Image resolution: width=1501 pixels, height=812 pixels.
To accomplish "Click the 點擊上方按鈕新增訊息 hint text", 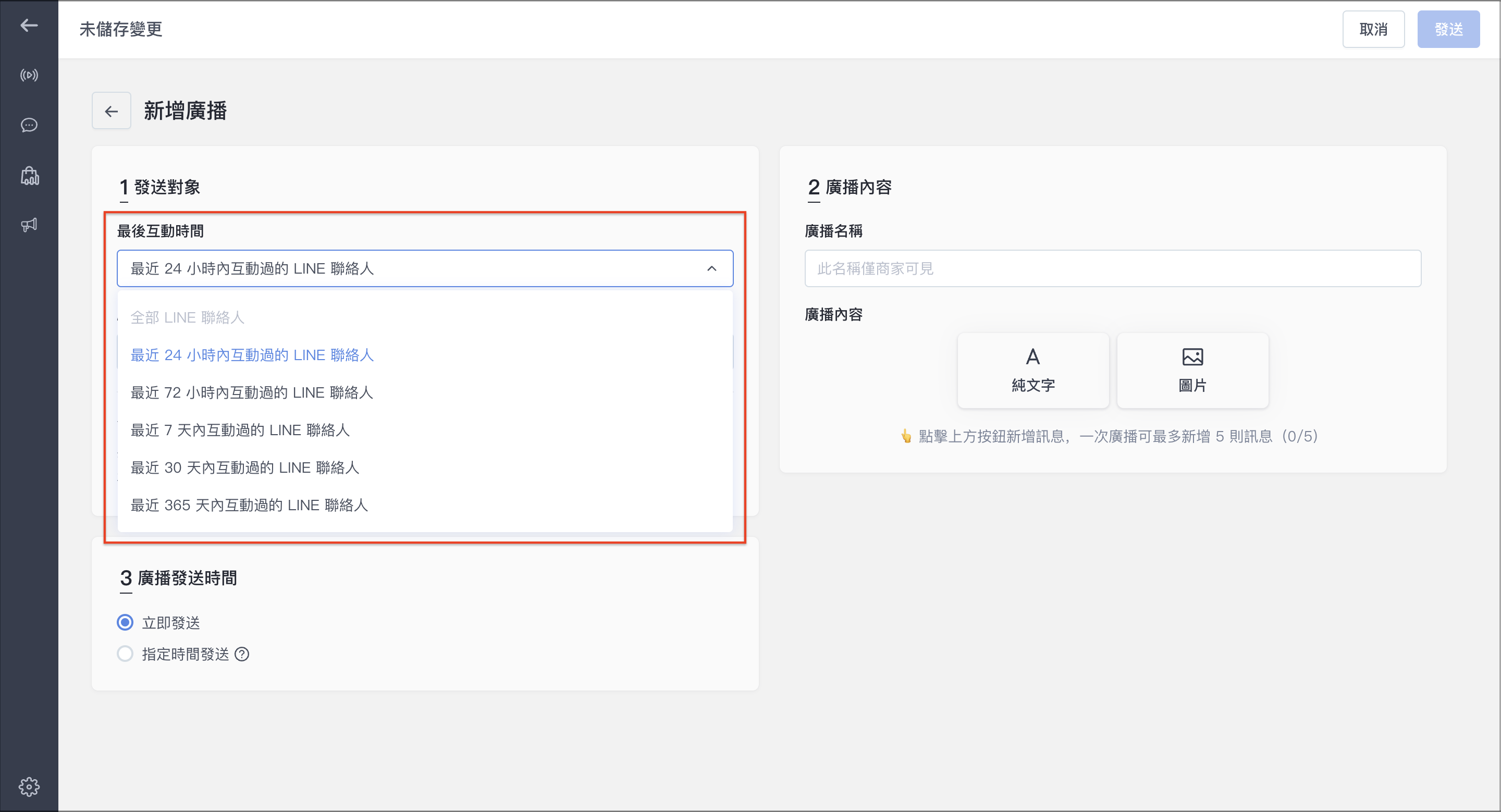I will 1109,436.
